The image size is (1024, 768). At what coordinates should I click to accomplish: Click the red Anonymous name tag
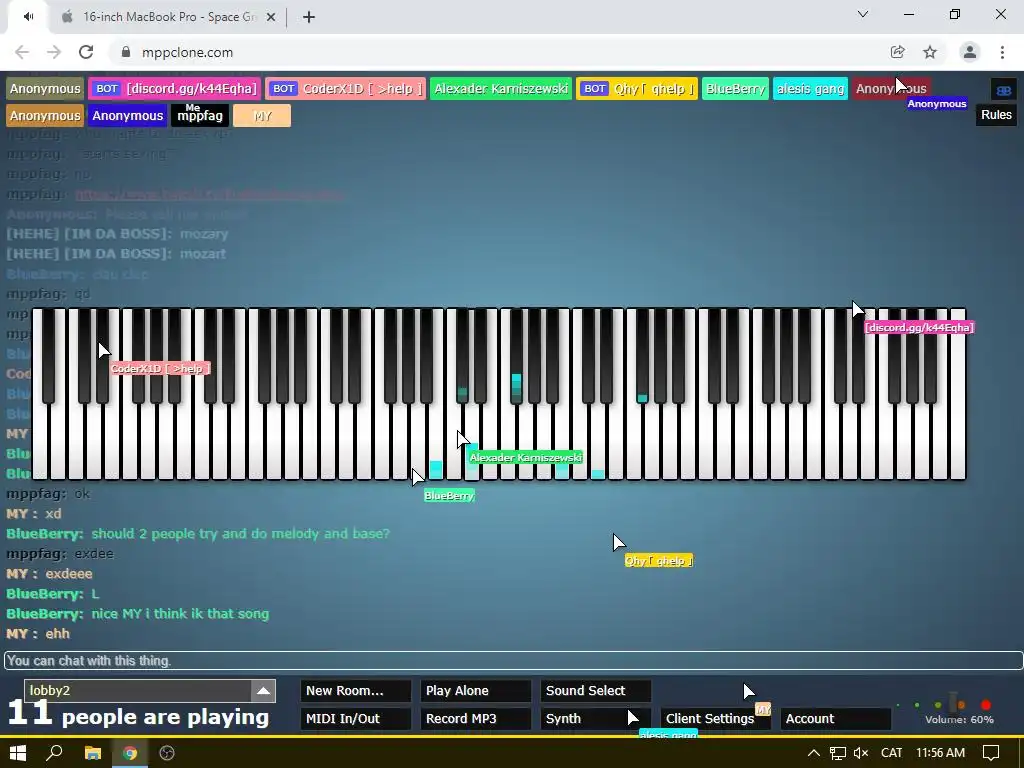pyautogui.click(x=891, y=89)
